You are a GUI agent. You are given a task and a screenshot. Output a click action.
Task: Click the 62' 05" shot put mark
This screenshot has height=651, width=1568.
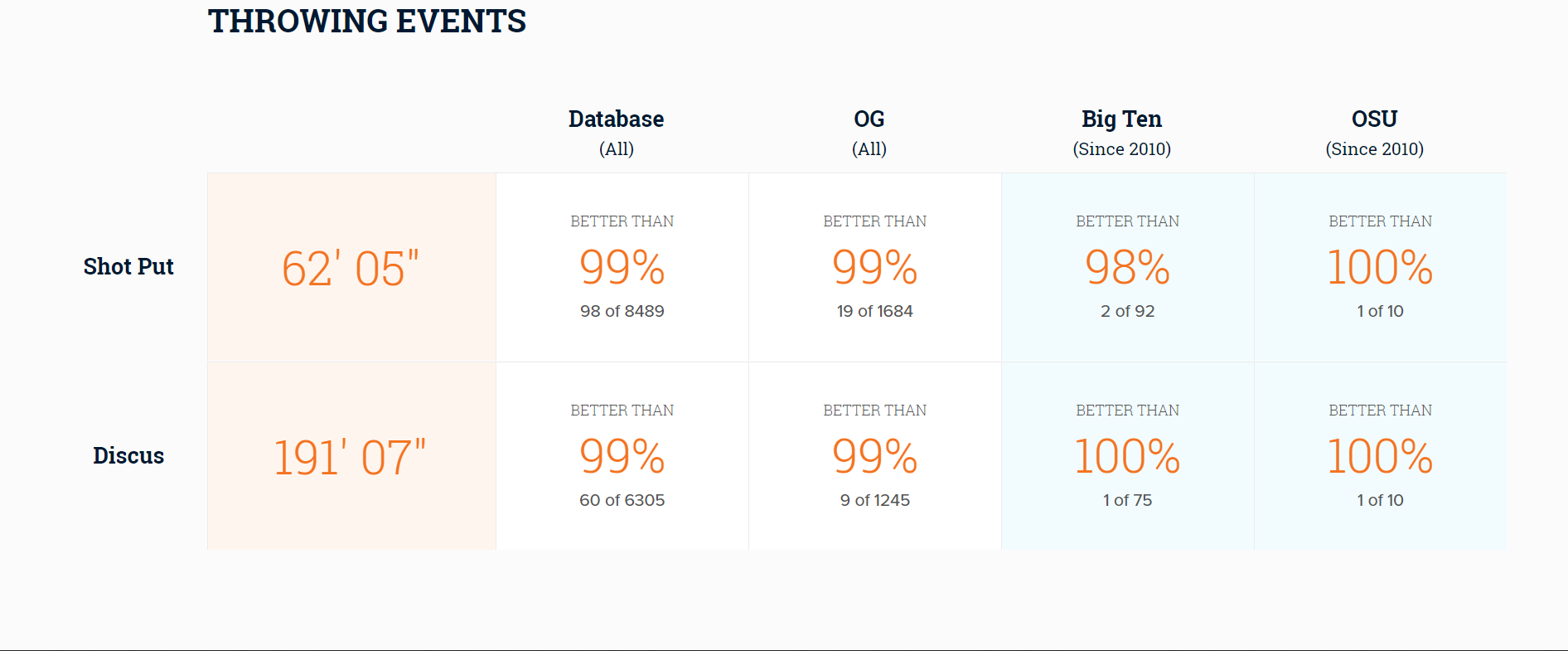click(351, 268)
